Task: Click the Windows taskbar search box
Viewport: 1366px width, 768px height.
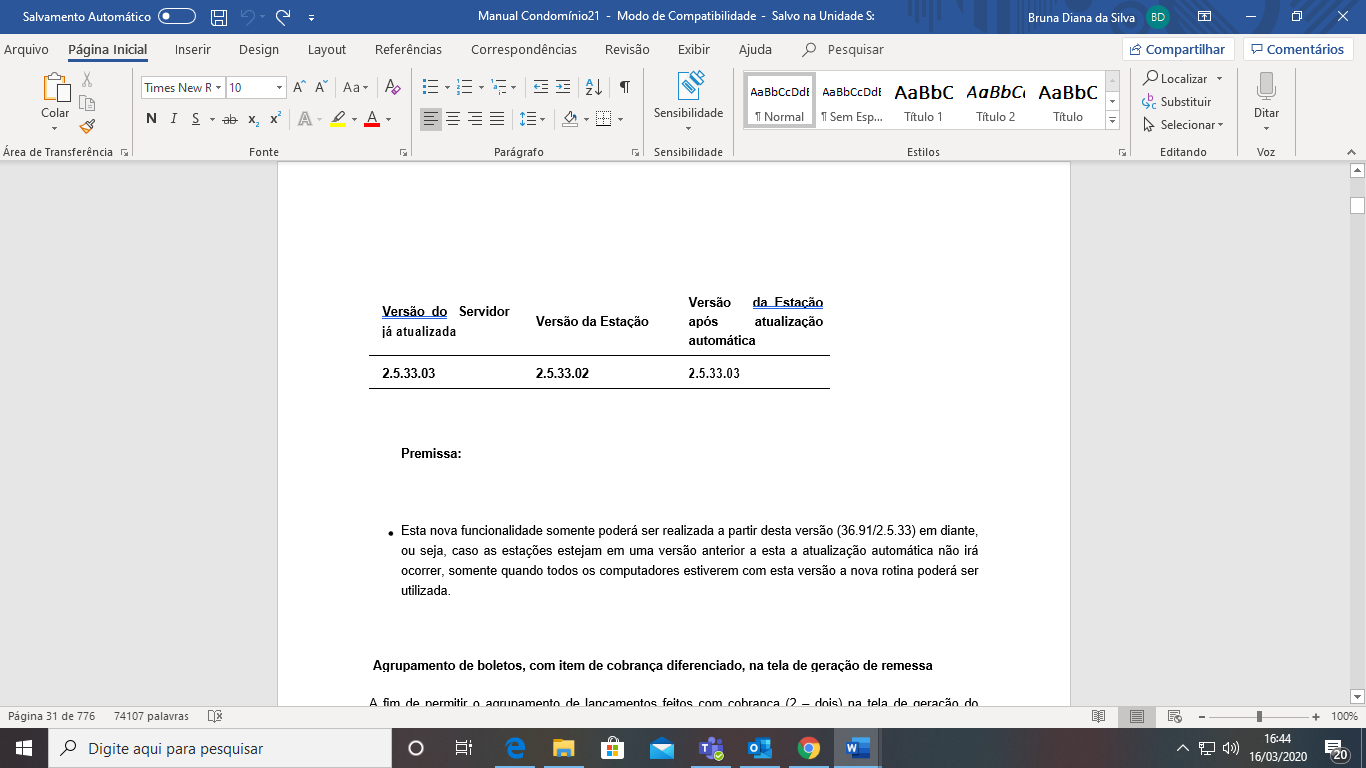Action: [x=220, y=748]
